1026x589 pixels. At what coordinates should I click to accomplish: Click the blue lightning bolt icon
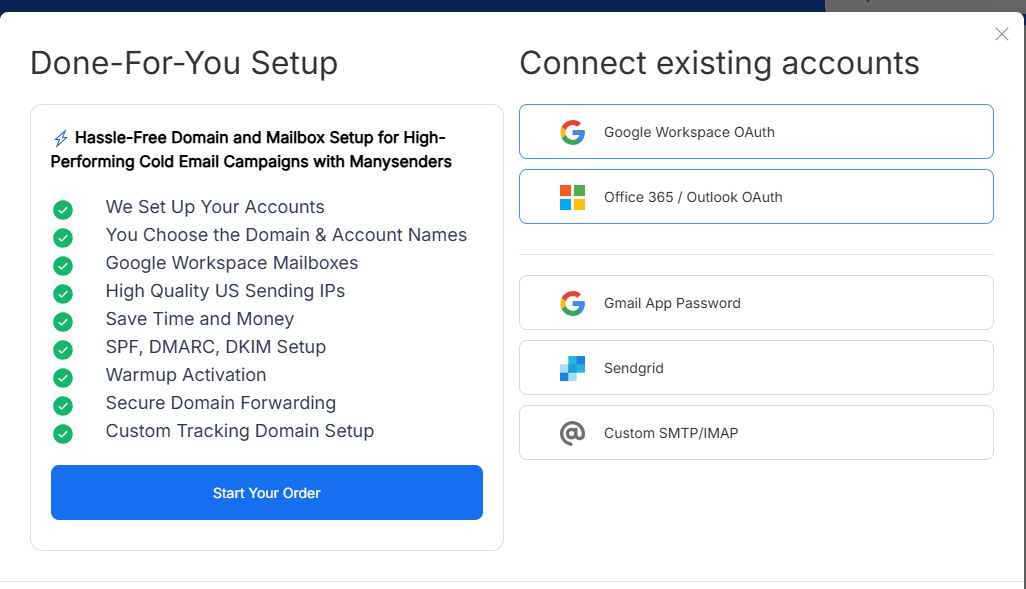click(x=61, y=138)
